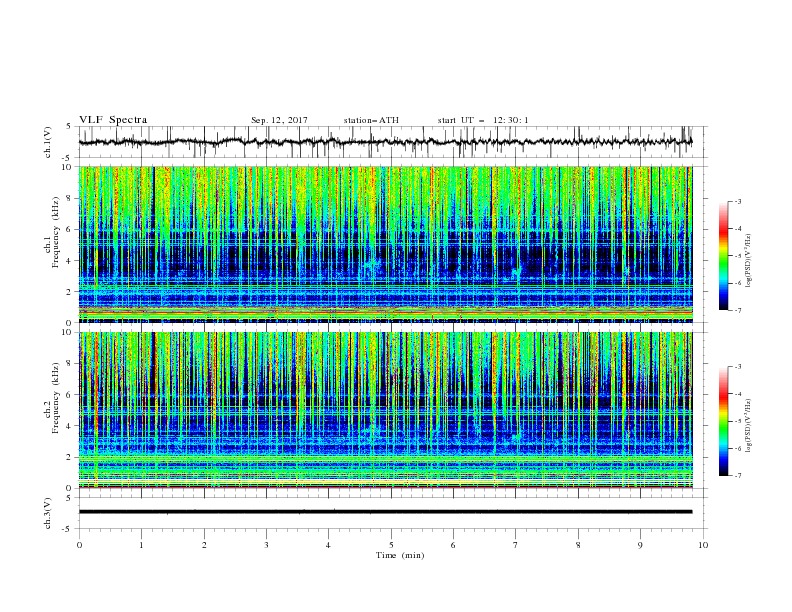
Task: Click the "6" kHz tick on ch.2 frequency axis
Action: pos(71,395)
